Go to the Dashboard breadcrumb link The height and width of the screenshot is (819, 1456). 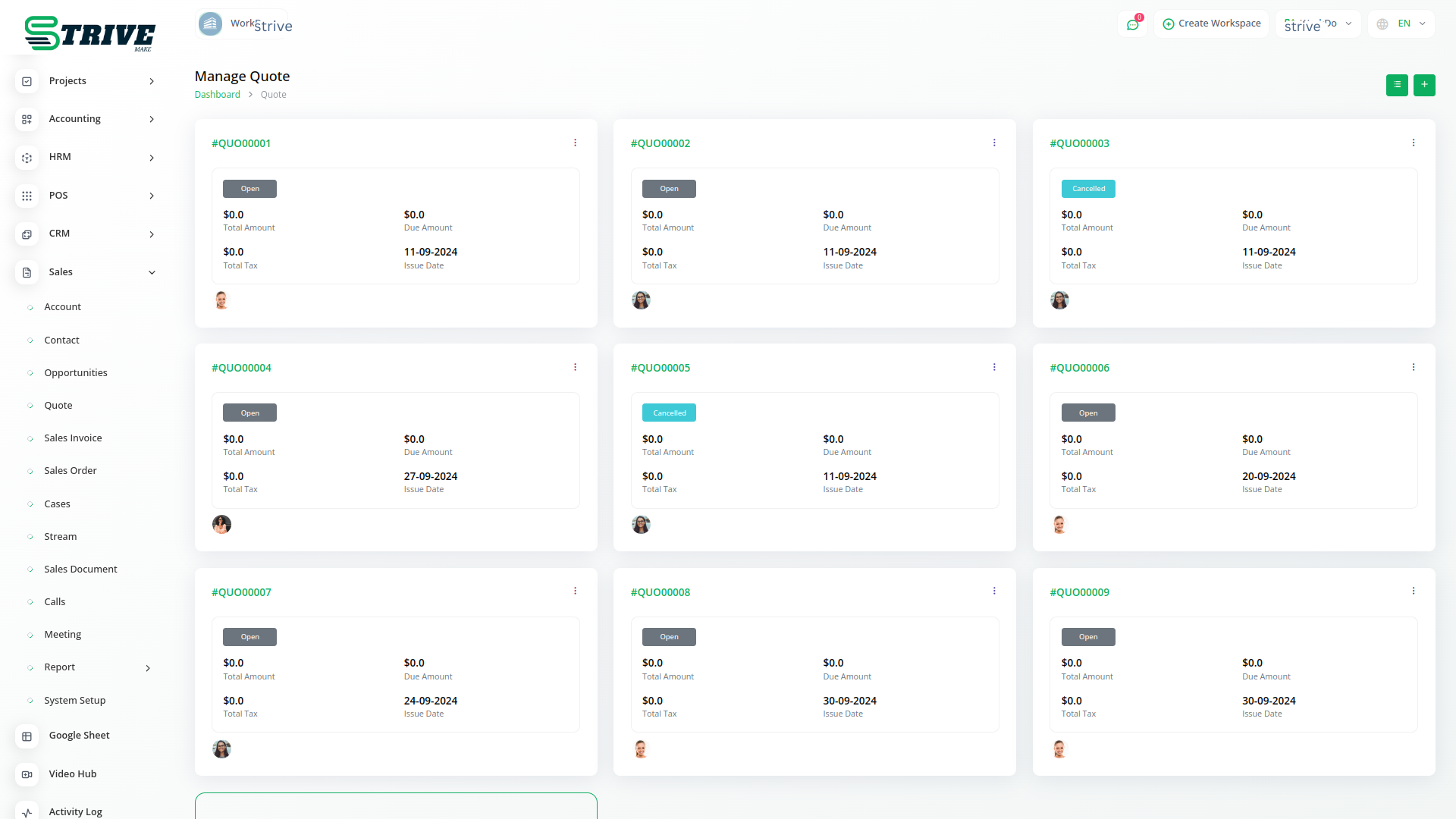[x=217, y=95]
